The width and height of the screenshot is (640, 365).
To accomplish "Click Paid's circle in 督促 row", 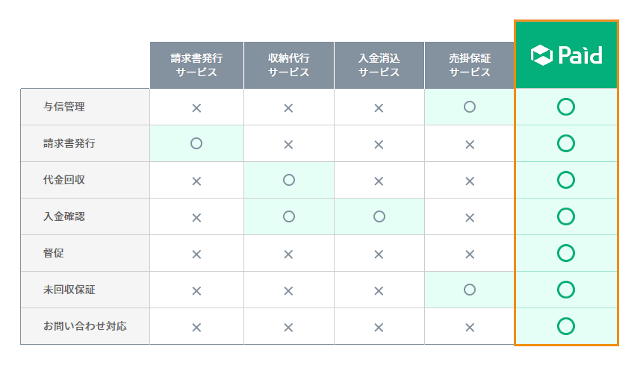I will coord(566,253).
